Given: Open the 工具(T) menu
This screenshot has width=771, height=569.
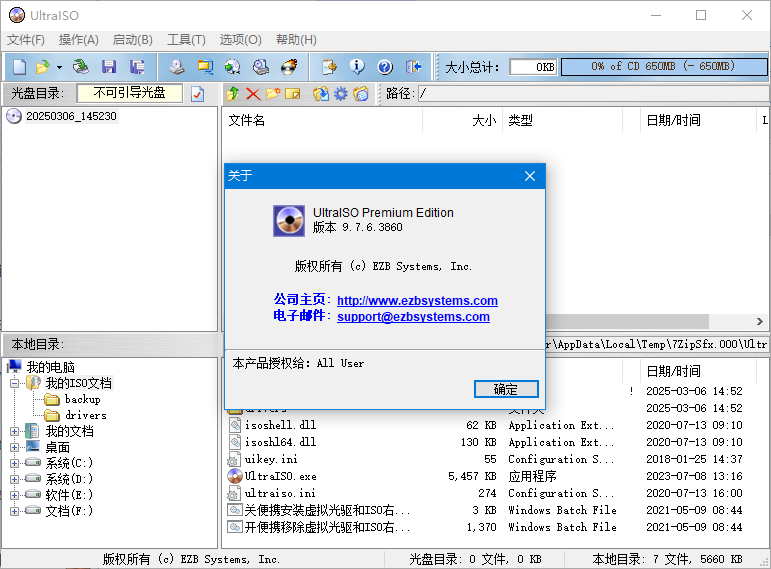Looking at the screenshot, I should [186, 40].
